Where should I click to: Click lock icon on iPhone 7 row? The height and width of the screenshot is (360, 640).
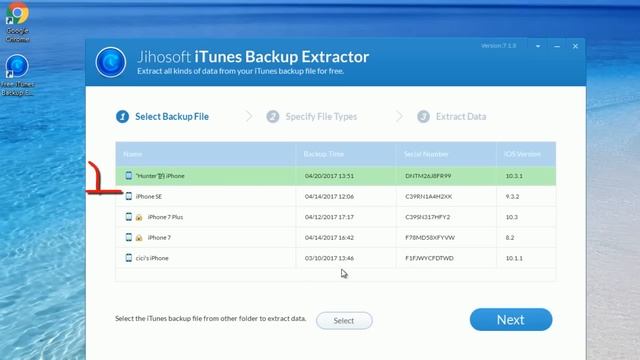tap(139, 238)
